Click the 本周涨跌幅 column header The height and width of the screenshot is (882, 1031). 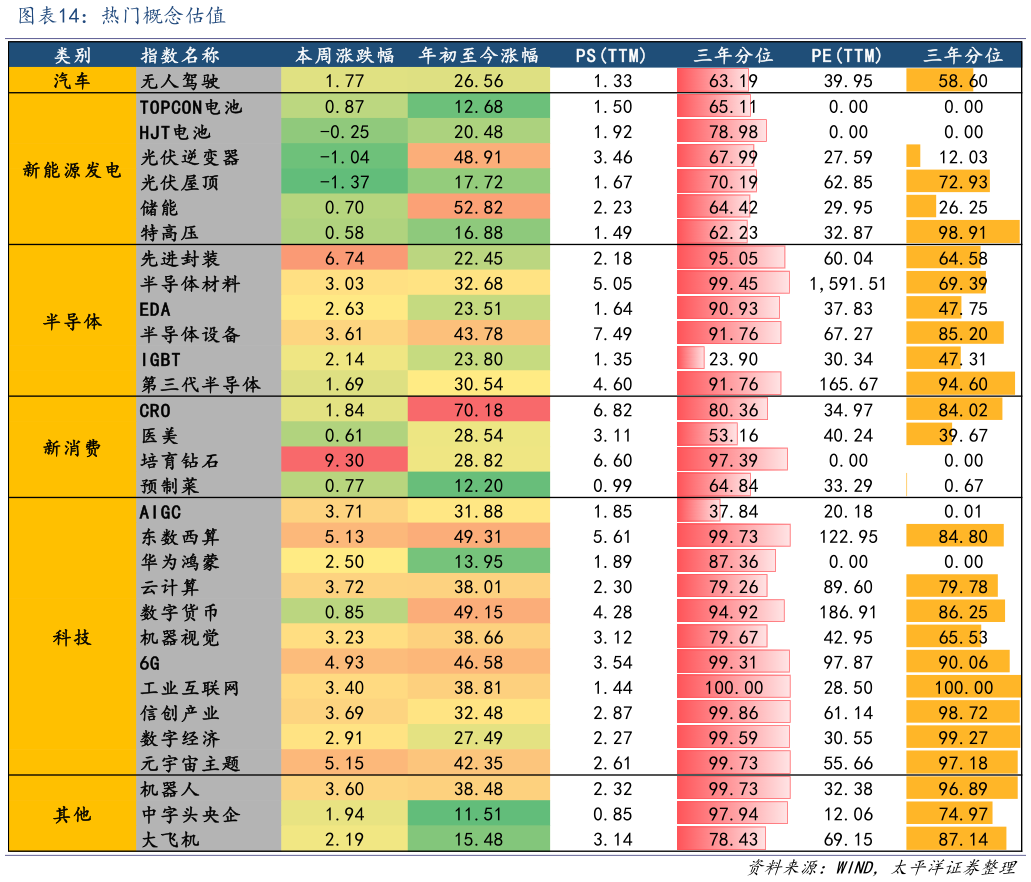[x=345, y=55]
